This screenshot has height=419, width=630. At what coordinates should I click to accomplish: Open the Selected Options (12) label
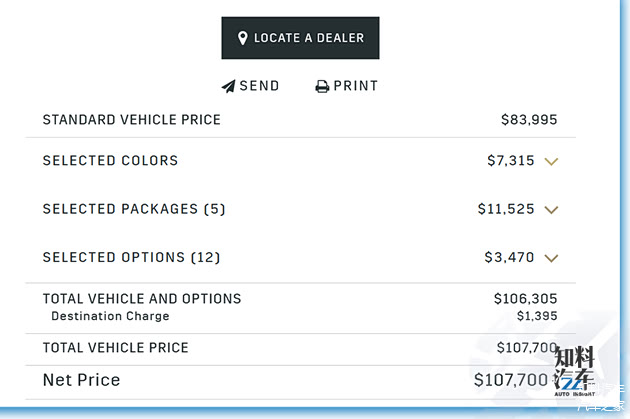coord(131,257)
